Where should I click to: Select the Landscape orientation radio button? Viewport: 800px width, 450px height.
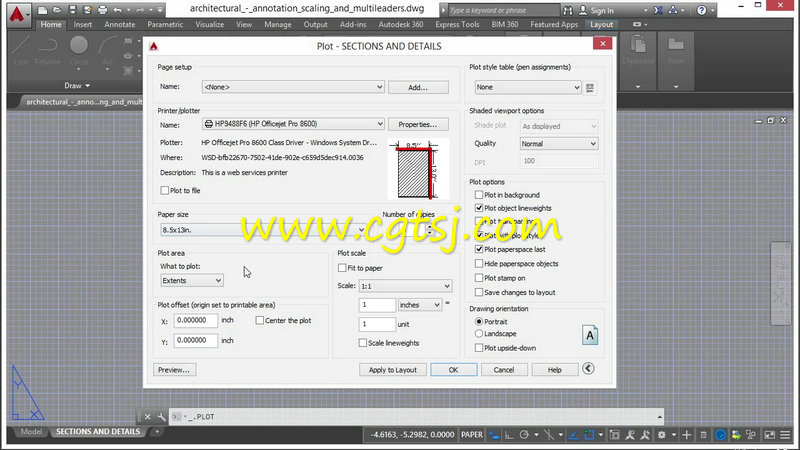tap(479, 334)
